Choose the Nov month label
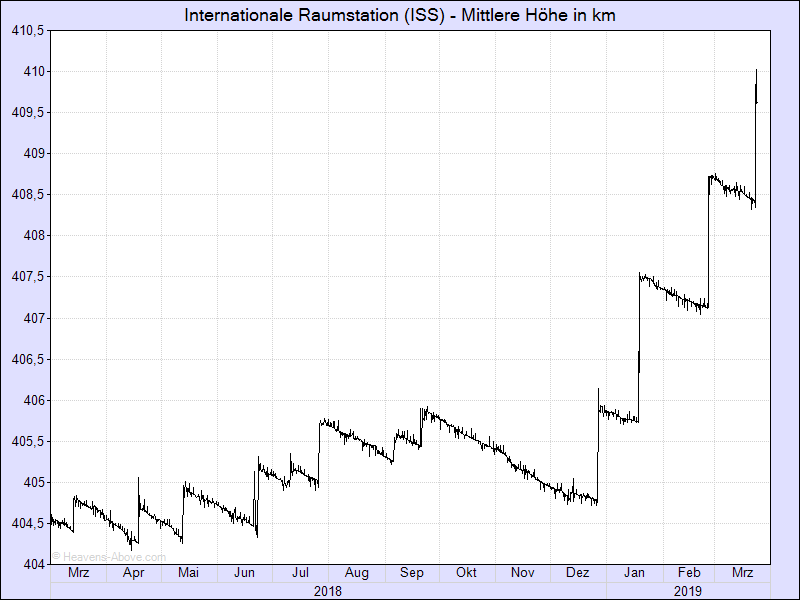Viewport: 800px width, 600px height. click(x=522, y=573)
